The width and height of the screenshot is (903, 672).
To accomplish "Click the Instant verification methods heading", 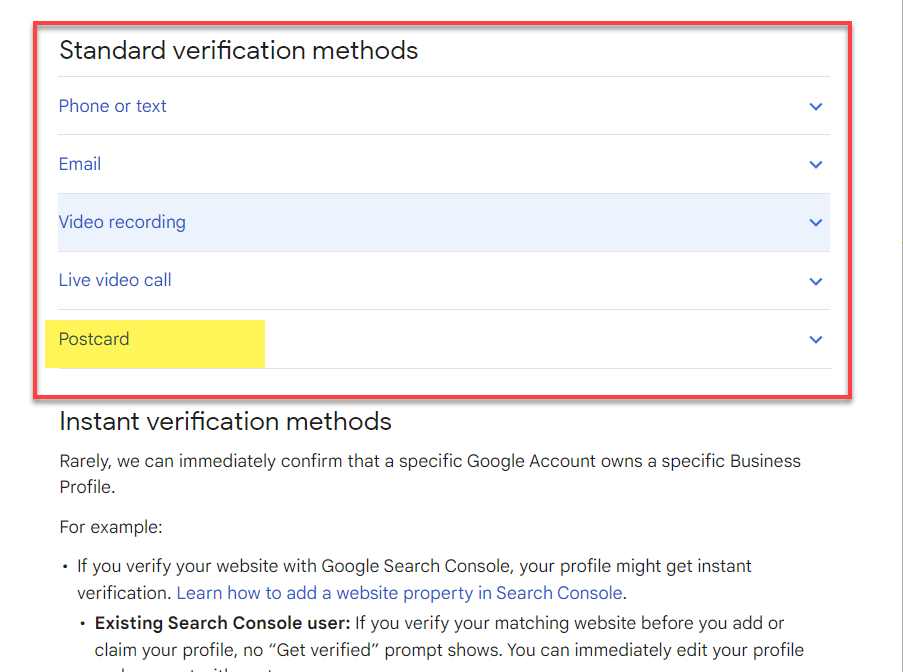I will (x=225, y=421).
